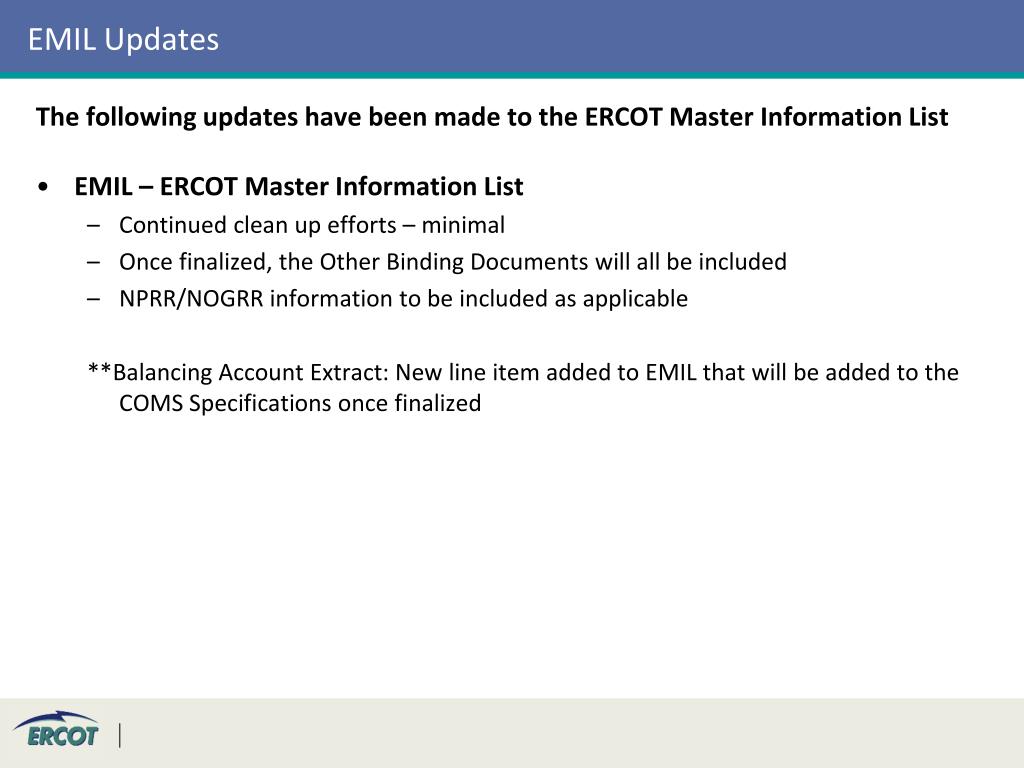1024x768 pixels.
Task: Click 'Continued clean up efforts – minimal' line
Action: point(312,225)
